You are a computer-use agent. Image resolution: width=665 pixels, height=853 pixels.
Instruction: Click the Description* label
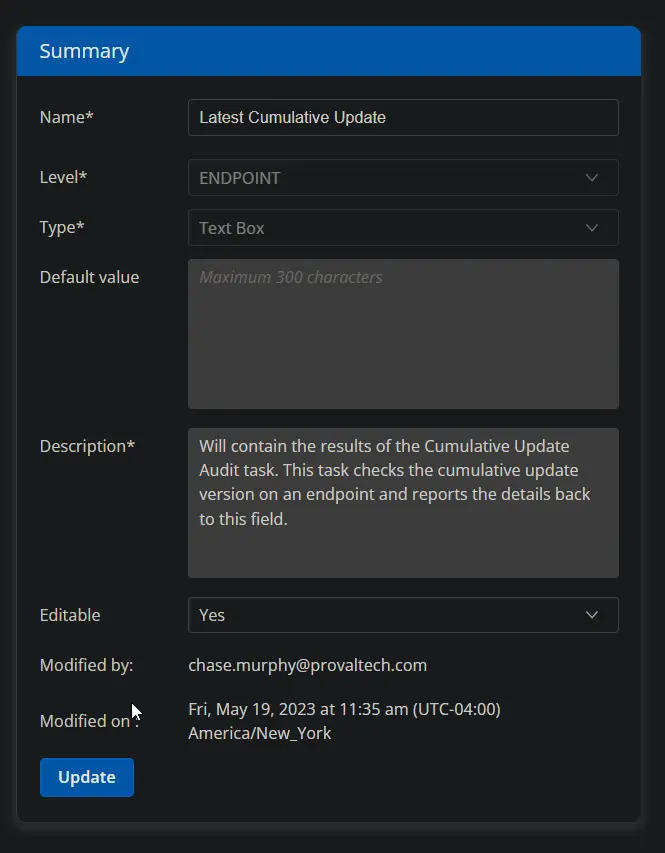point(87,447)
